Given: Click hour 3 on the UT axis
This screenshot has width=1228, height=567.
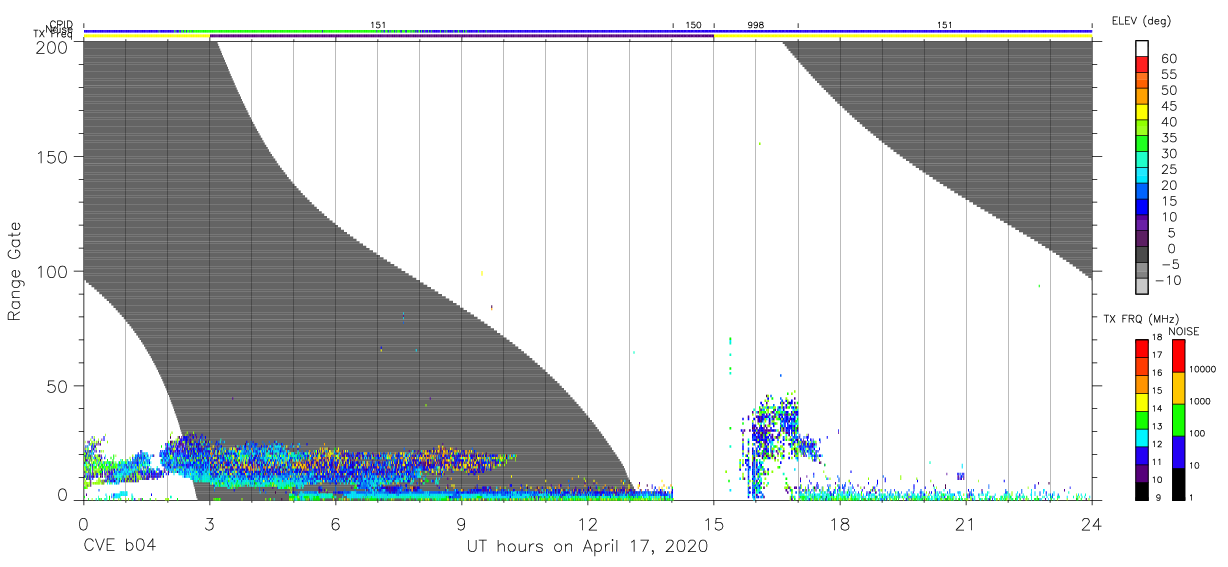Looking at the screenshot, I should 209,524.
